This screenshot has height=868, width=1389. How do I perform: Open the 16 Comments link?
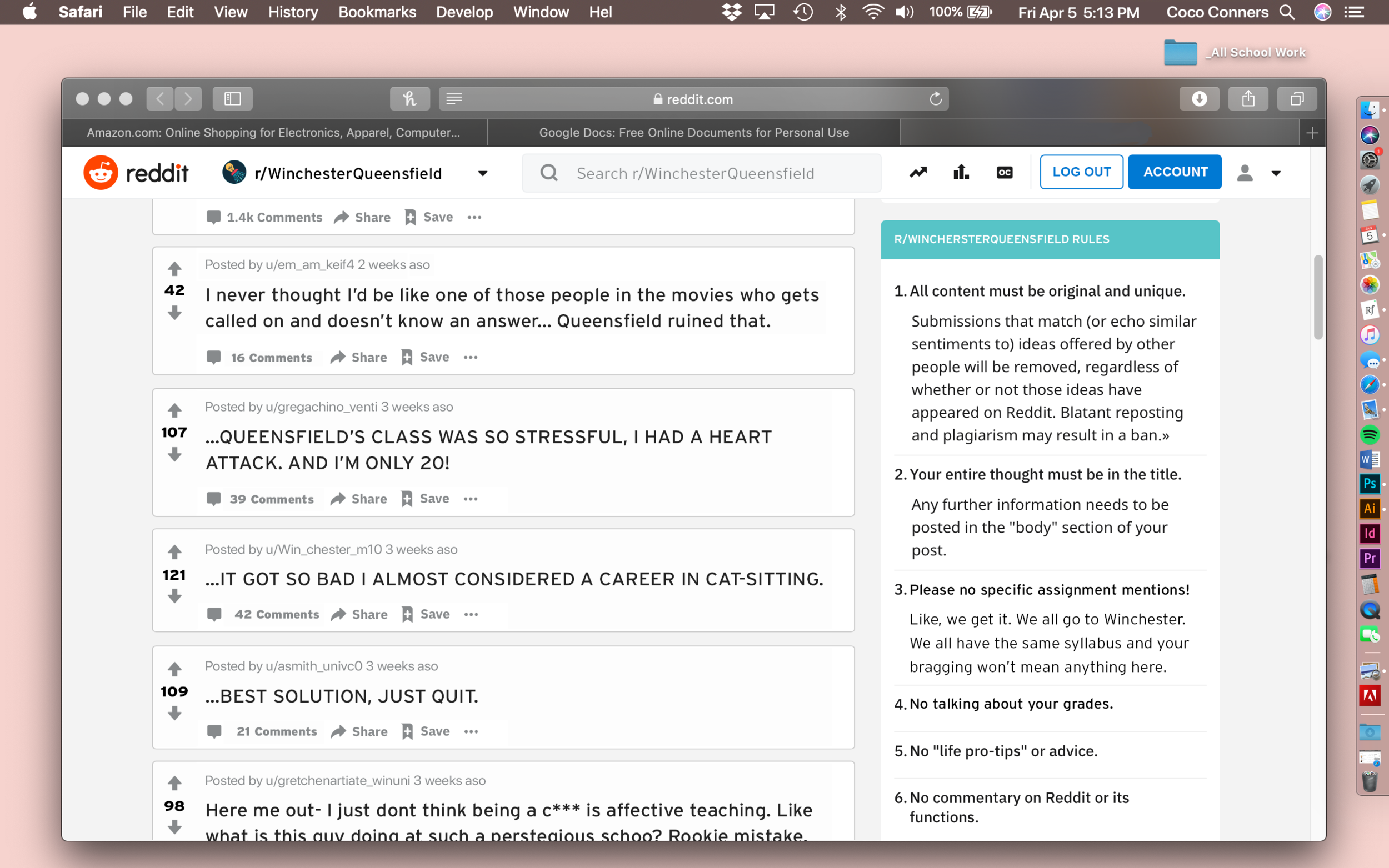pos(259,357)
